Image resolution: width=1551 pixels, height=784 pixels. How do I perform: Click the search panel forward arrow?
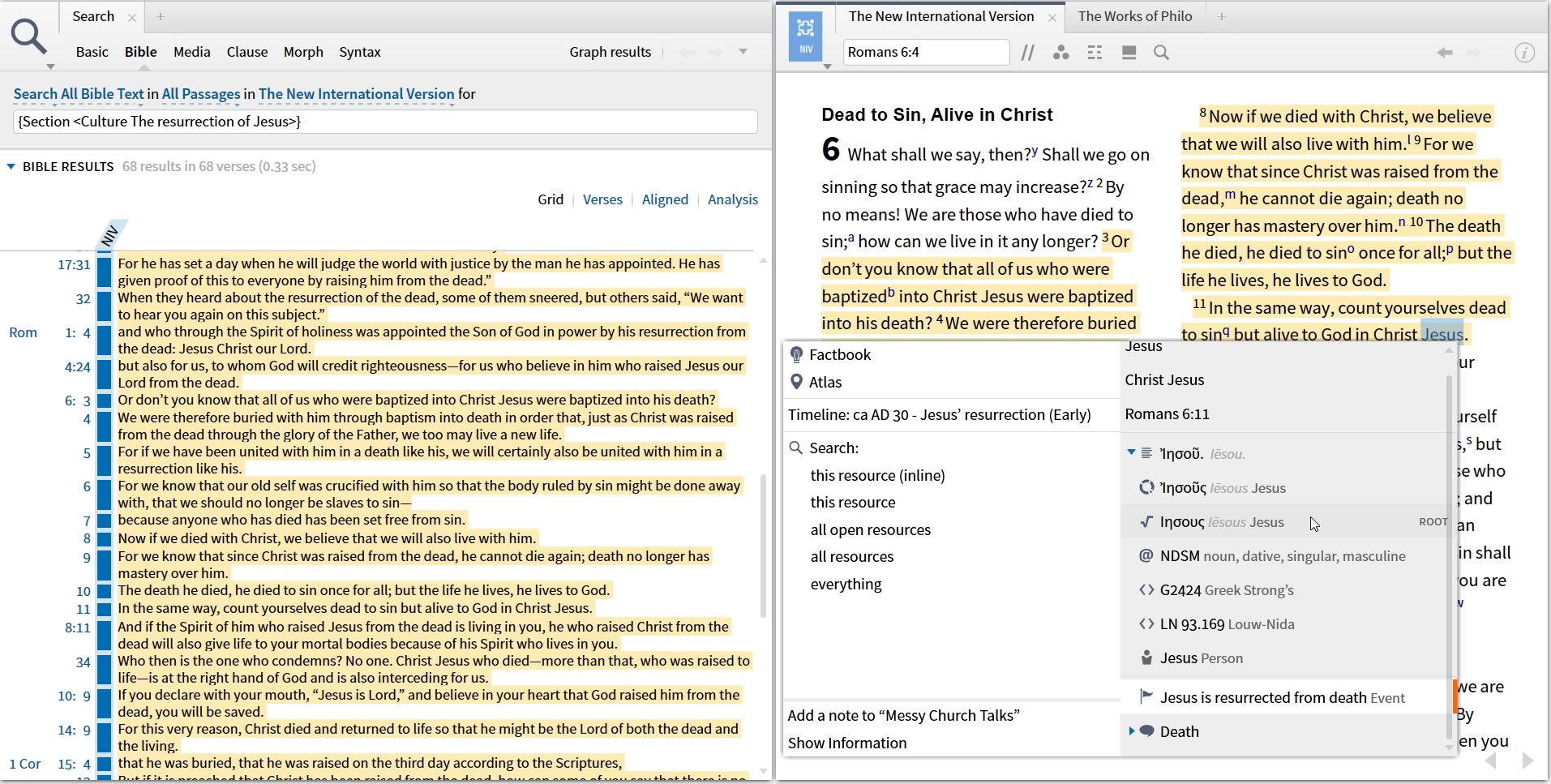715,52
